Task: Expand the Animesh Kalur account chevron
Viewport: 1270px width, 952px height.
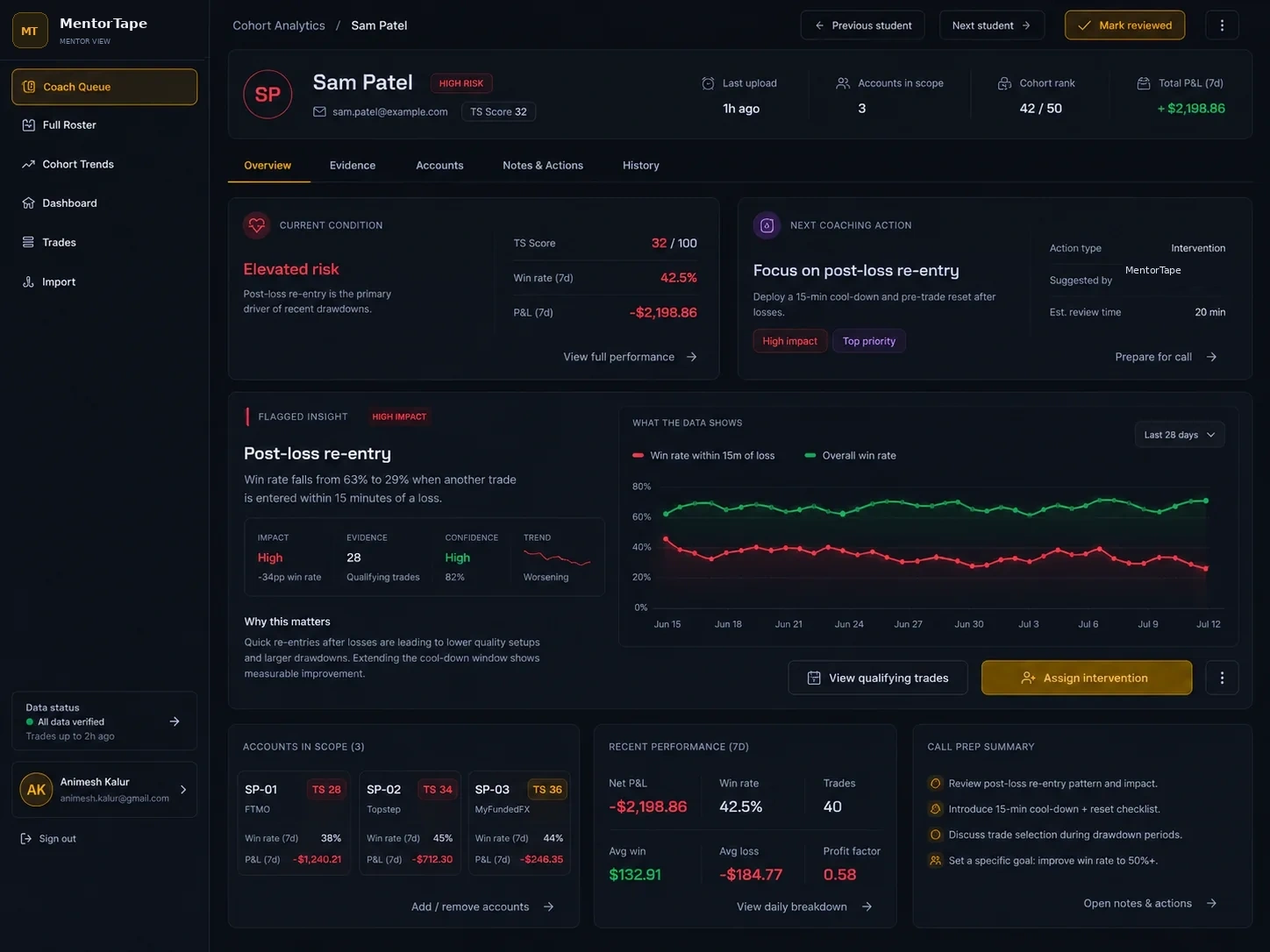Action: click(183, 790)
